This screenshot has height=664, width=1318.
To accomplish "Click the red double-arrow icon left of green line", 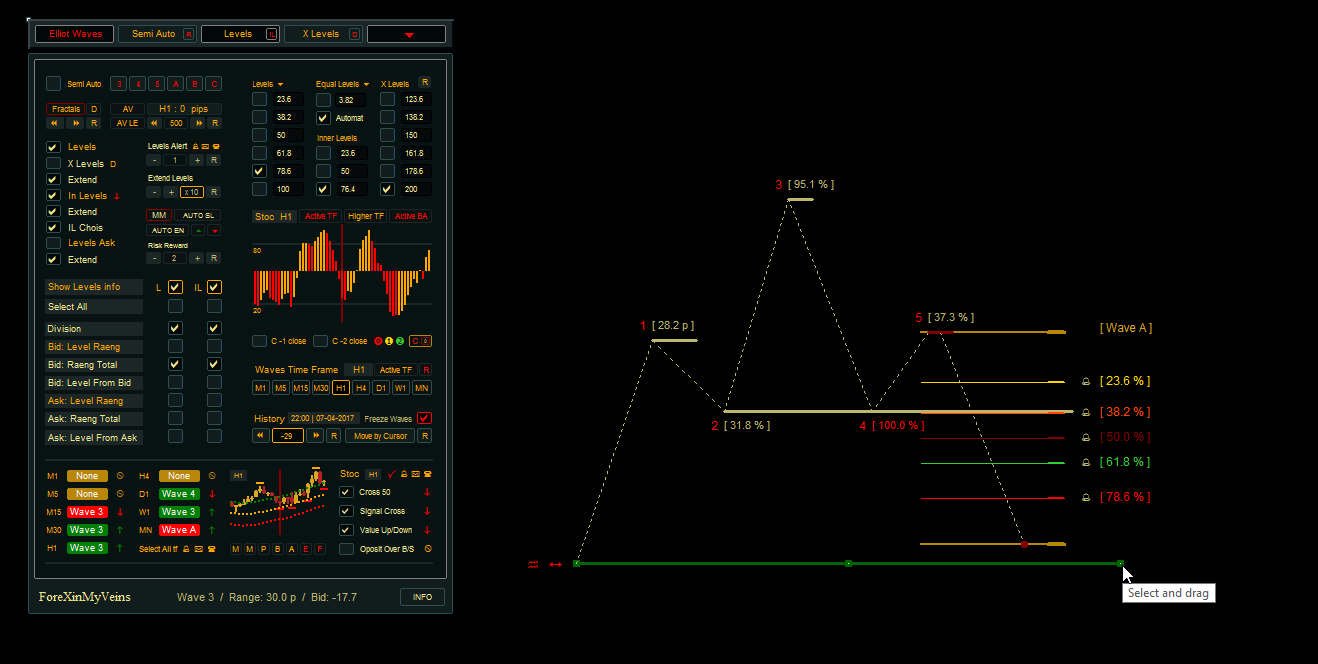I will [x=555, y=565].
